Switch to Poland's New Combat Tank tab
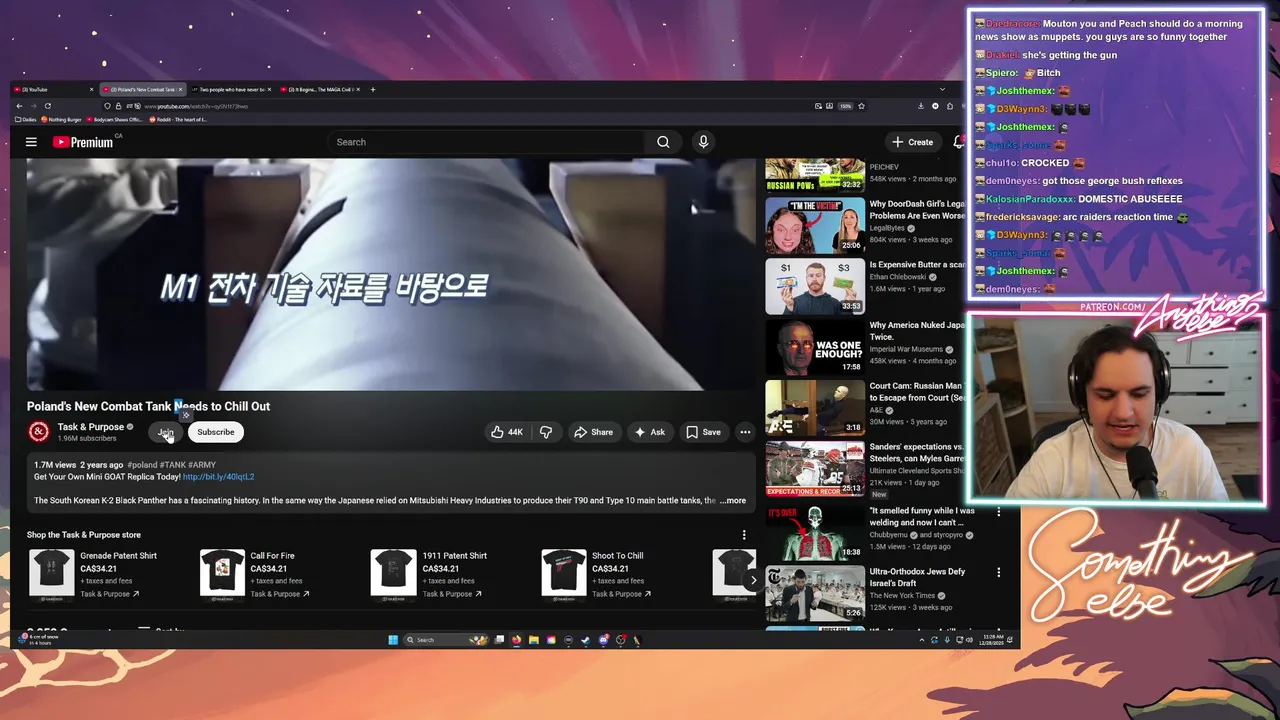Screen dimensions: 1280x720 coord(143,90)
